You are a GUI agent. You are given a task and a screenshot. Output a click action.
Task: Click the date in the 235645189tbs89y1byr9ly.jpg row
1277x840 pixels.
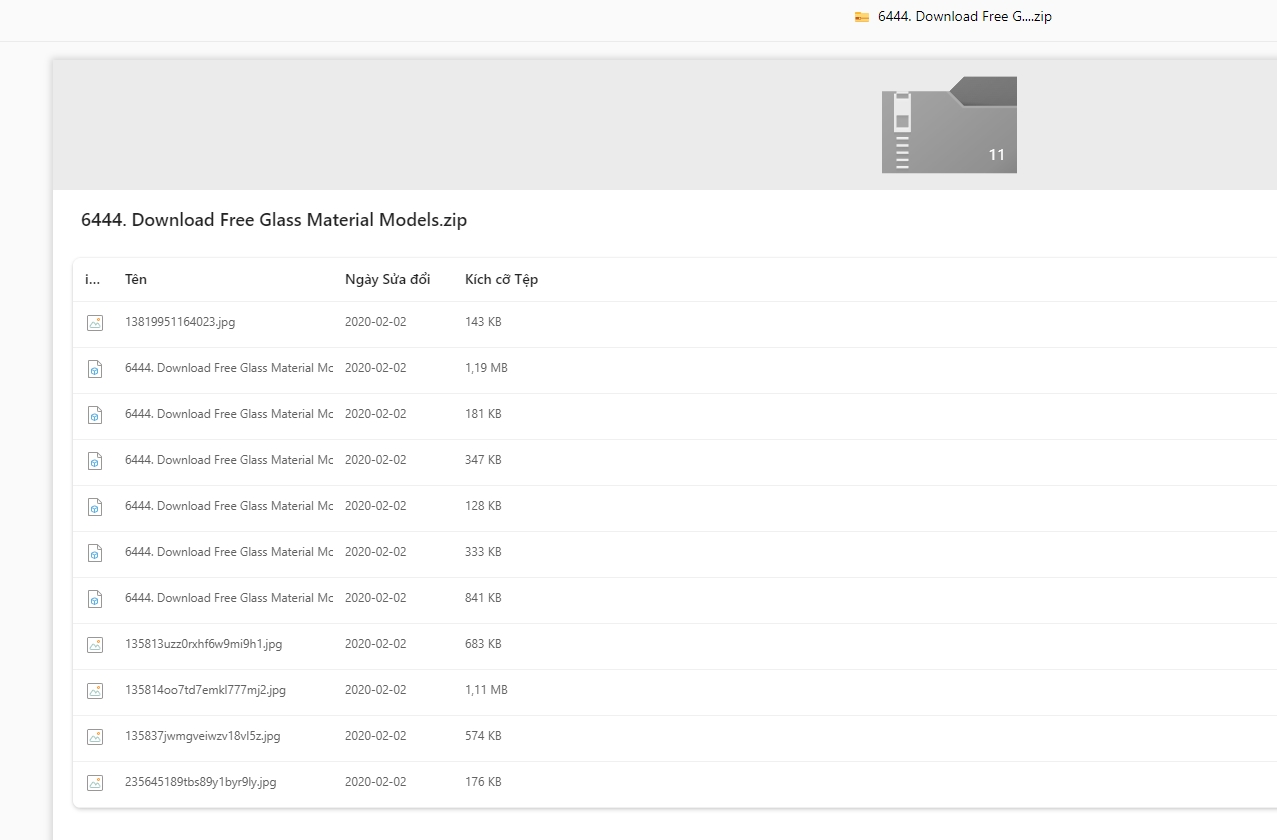click(376, 782)
